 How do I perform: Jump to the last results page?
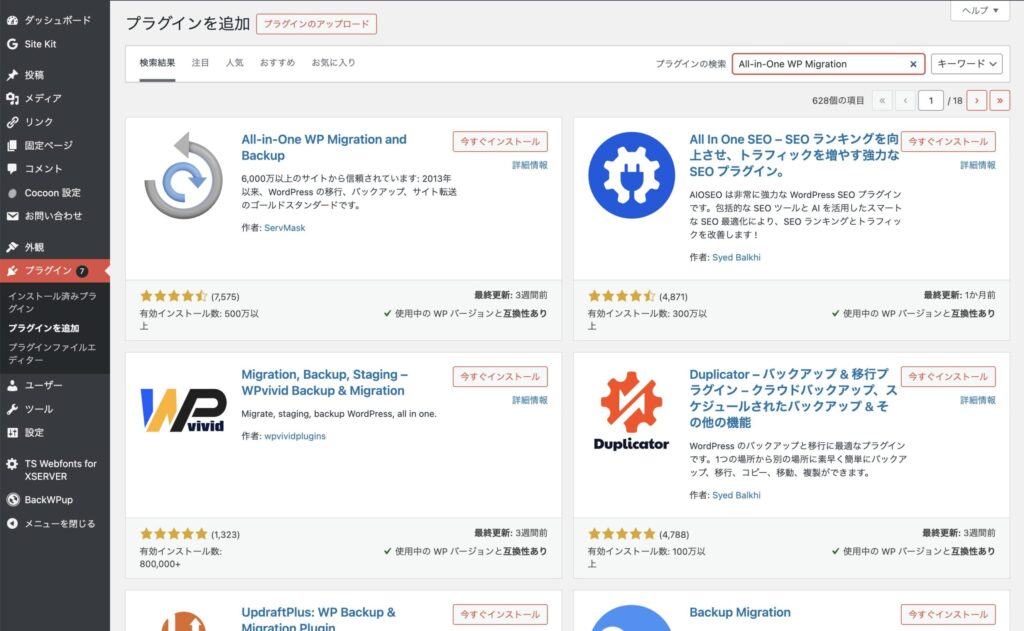point(1000,100)
